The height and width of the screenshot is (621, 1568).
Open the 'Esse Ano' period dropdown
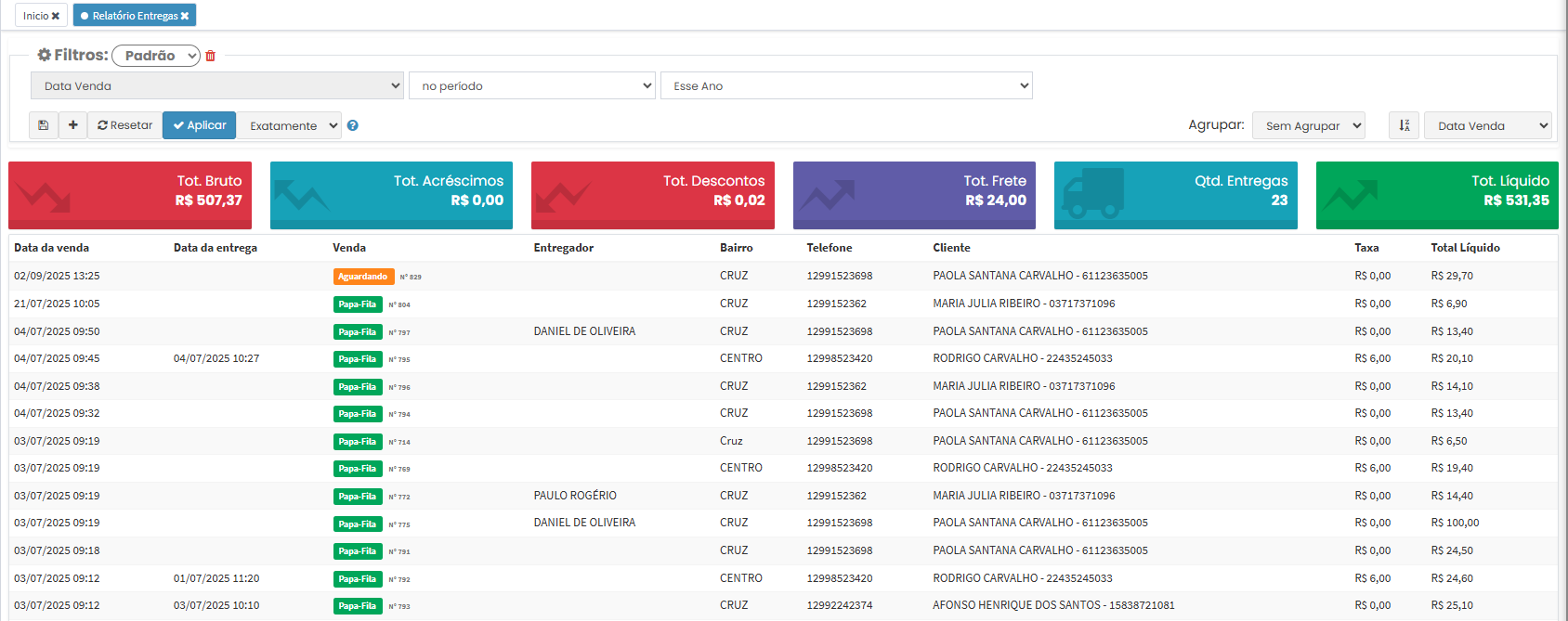pos(845,85)
